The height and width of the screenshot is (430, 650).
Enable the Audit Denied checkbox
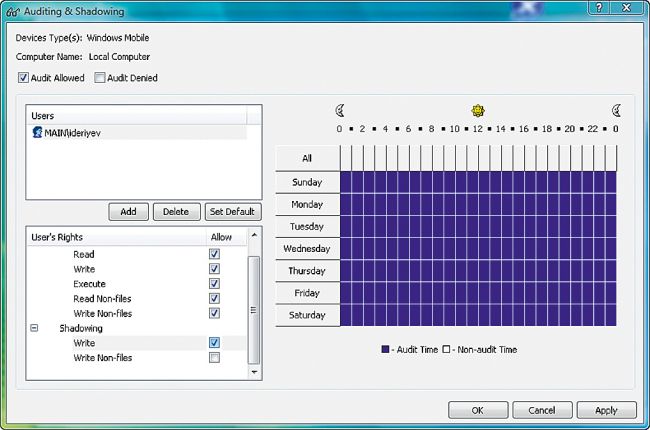100,78
